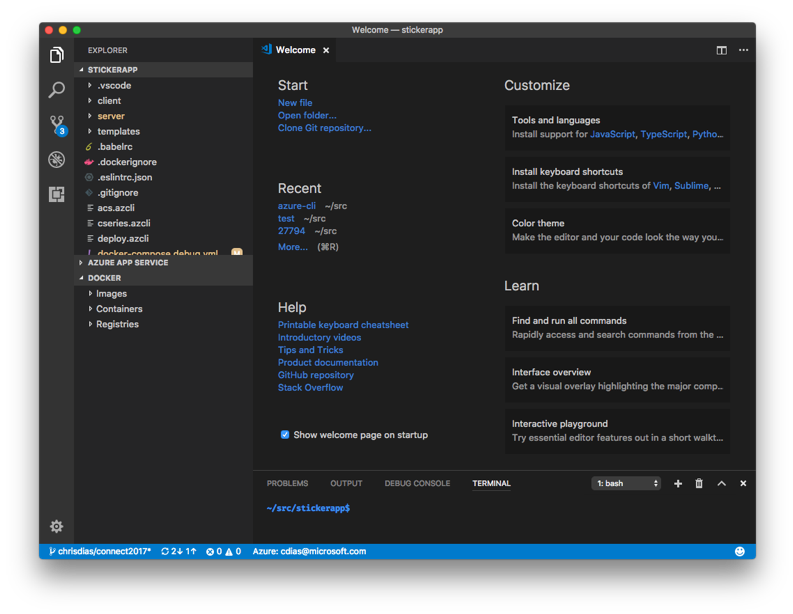Open the Extensions view icon
793x614 pixels.
57,195
